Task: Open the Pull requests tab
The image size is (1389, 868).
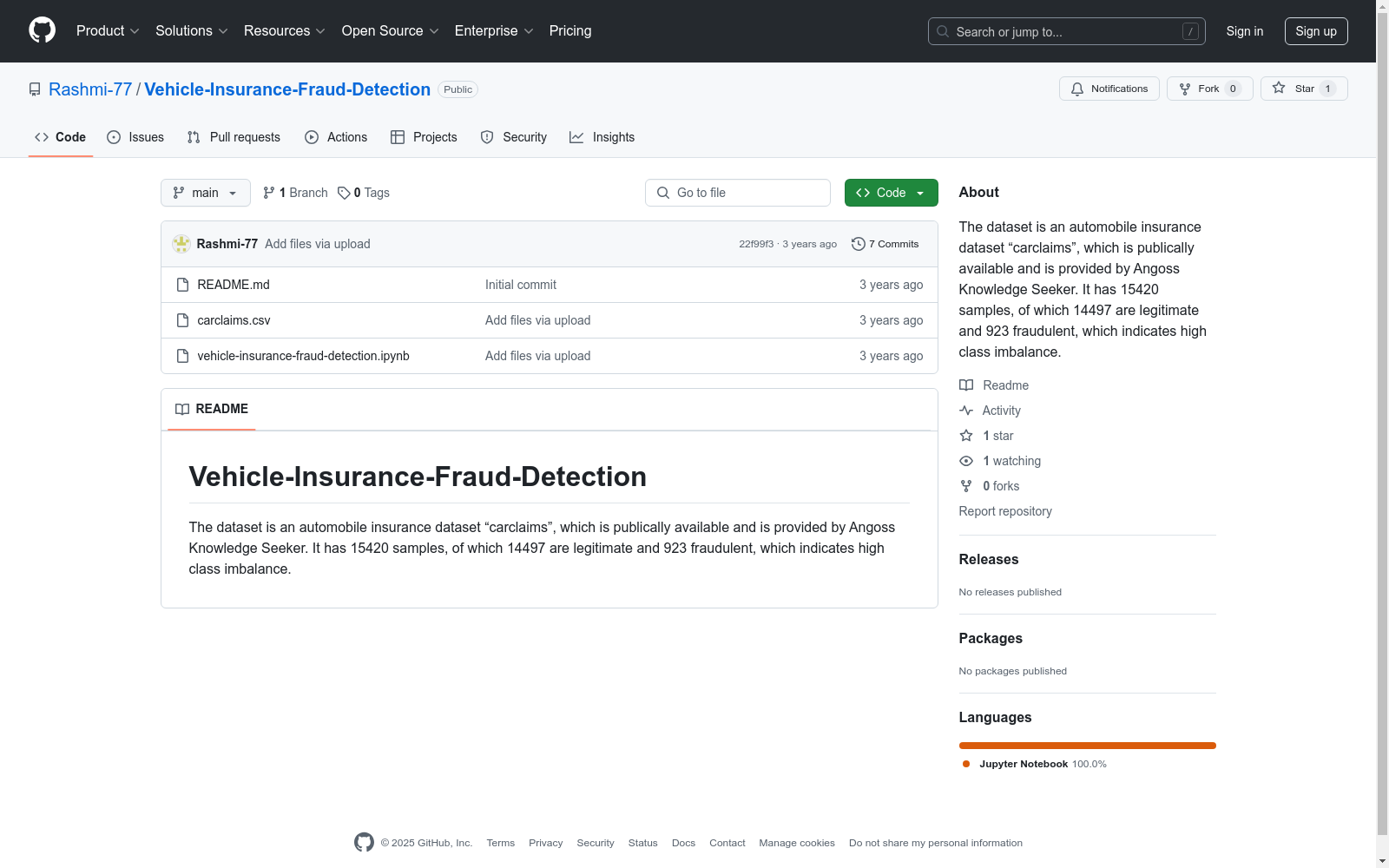Action: (234, 137)
